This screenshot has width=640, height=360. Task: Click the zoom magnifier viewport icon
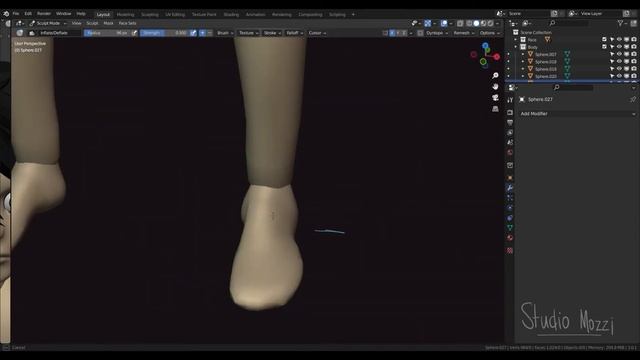[495, 76]
